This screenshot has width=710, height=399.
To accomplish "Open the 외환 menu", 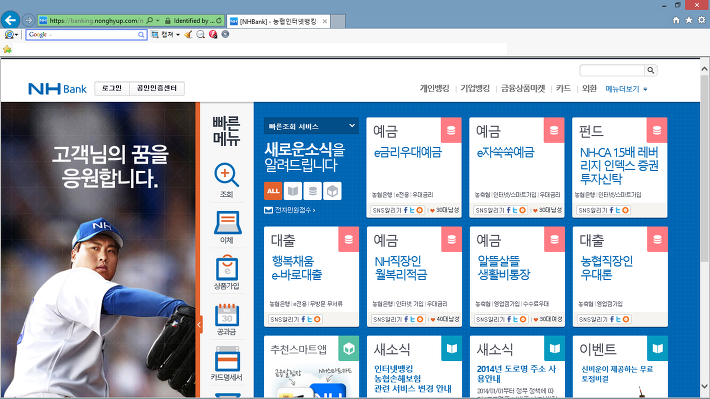I will [589, 88].
